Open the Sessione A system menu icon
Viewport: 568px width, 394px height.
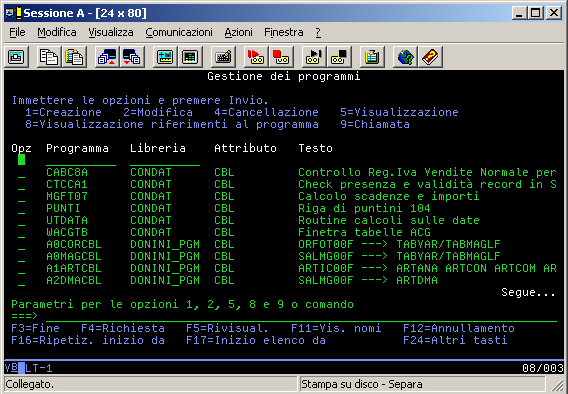coord(13,13)
